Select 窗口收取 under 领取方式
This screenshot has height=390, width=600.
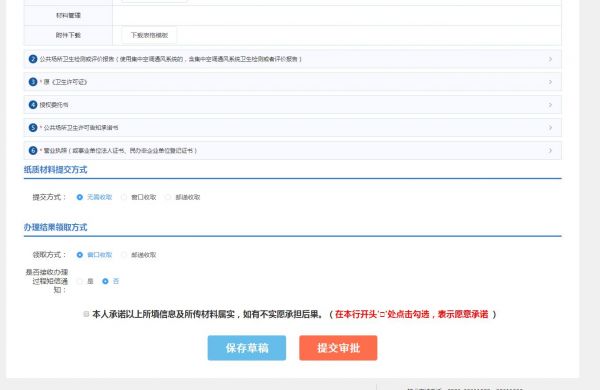click(80, 255)
